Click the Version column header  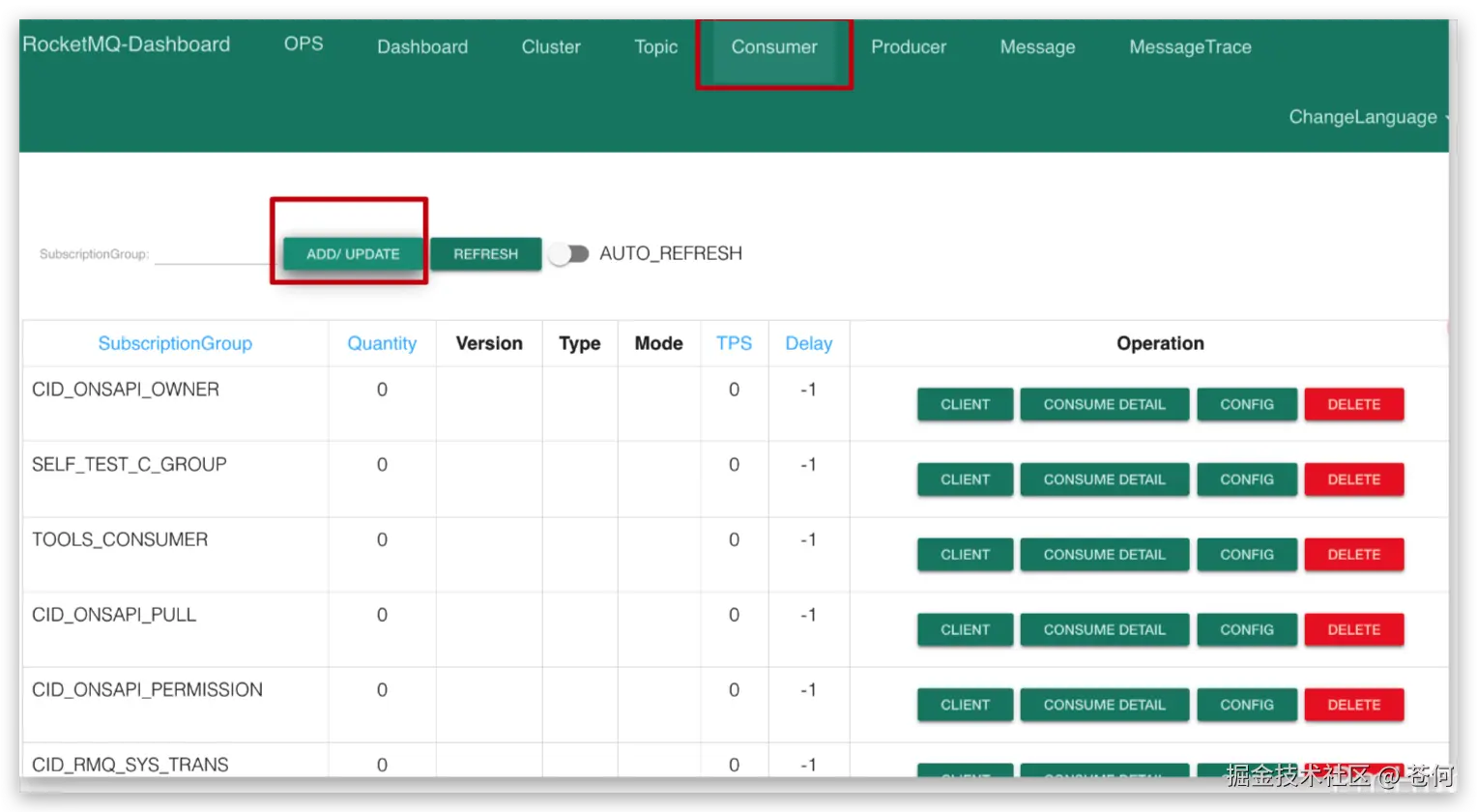tap(489, 343)
